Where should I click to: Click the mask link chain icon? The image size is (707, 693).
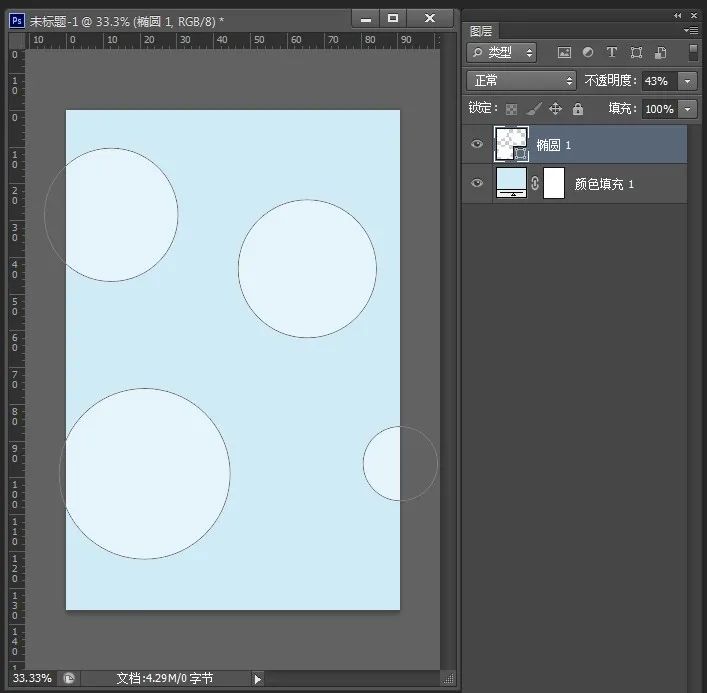tap(535, 183)
